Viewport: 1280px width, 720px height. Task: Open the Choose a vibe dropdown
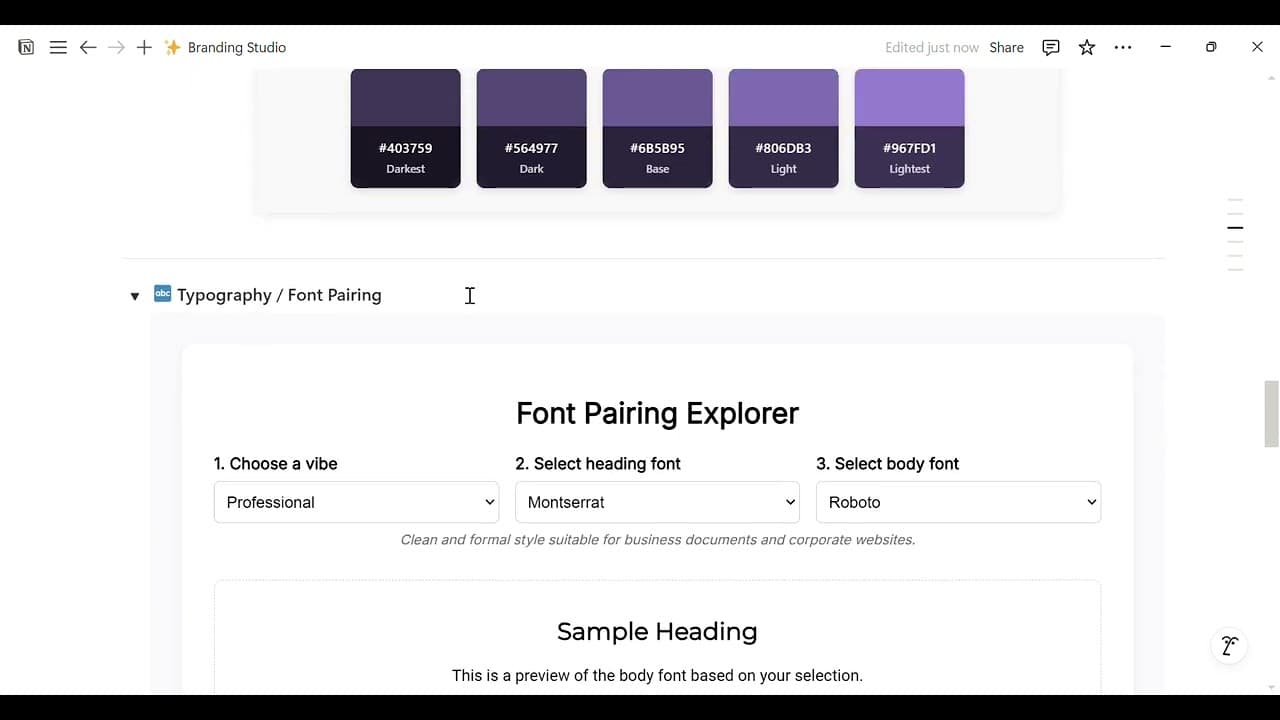(x=356, y=502)
